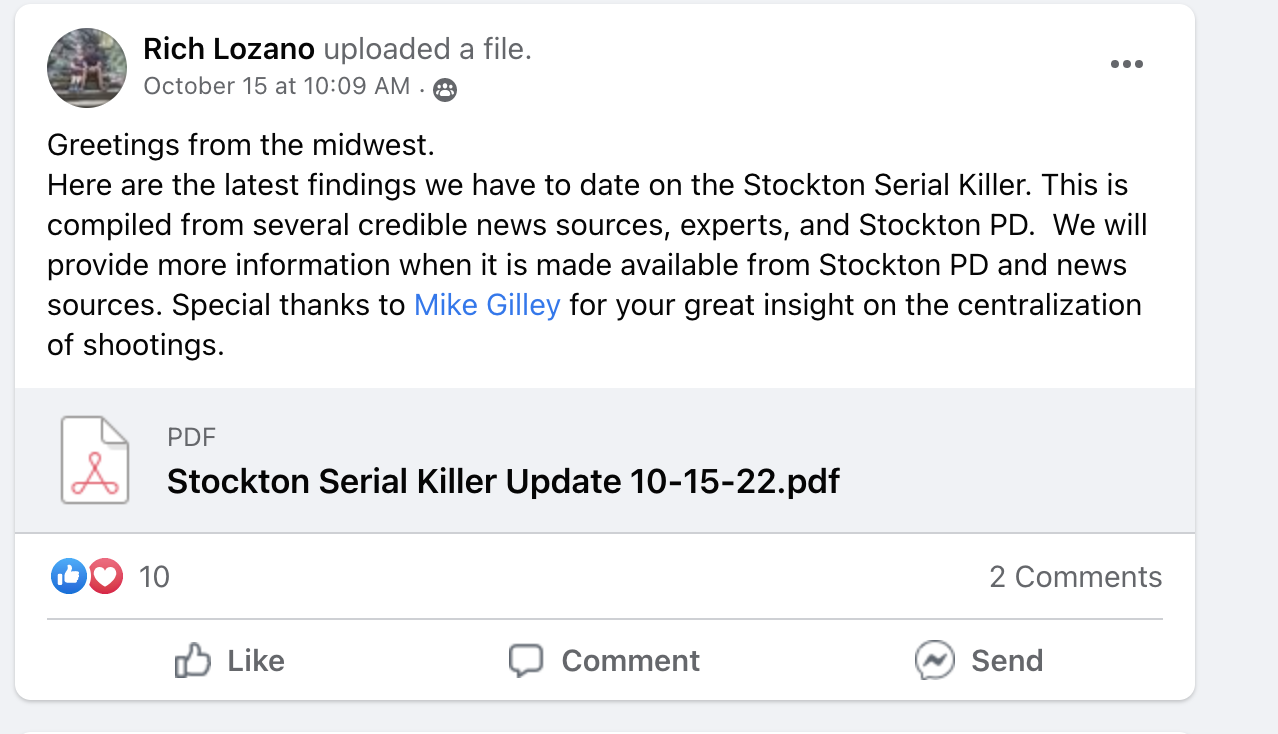Open the three-dot post options menu

(1126, 65)
